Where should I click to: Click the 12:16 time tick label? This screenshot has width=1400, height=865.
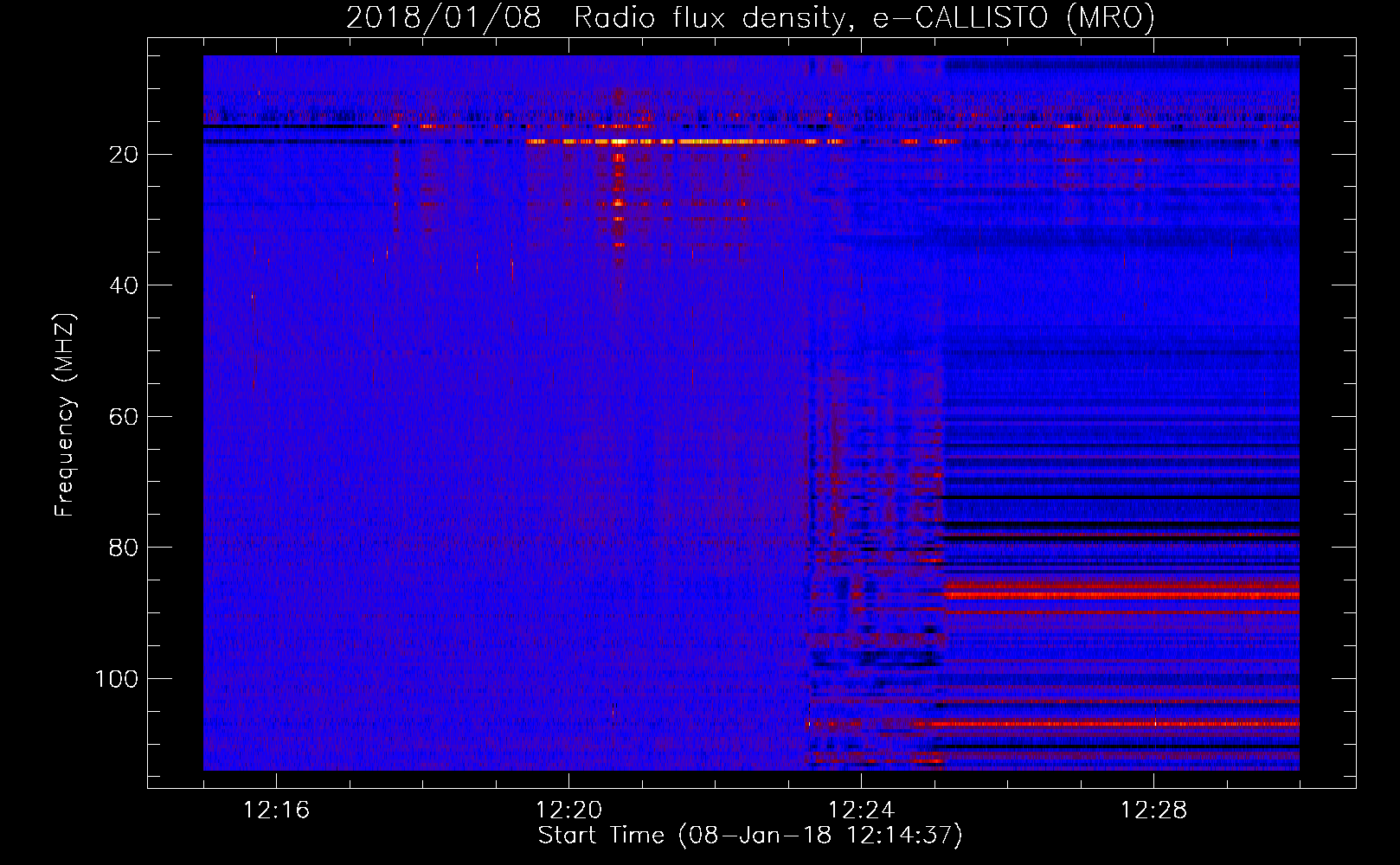(x=276, y=811)
